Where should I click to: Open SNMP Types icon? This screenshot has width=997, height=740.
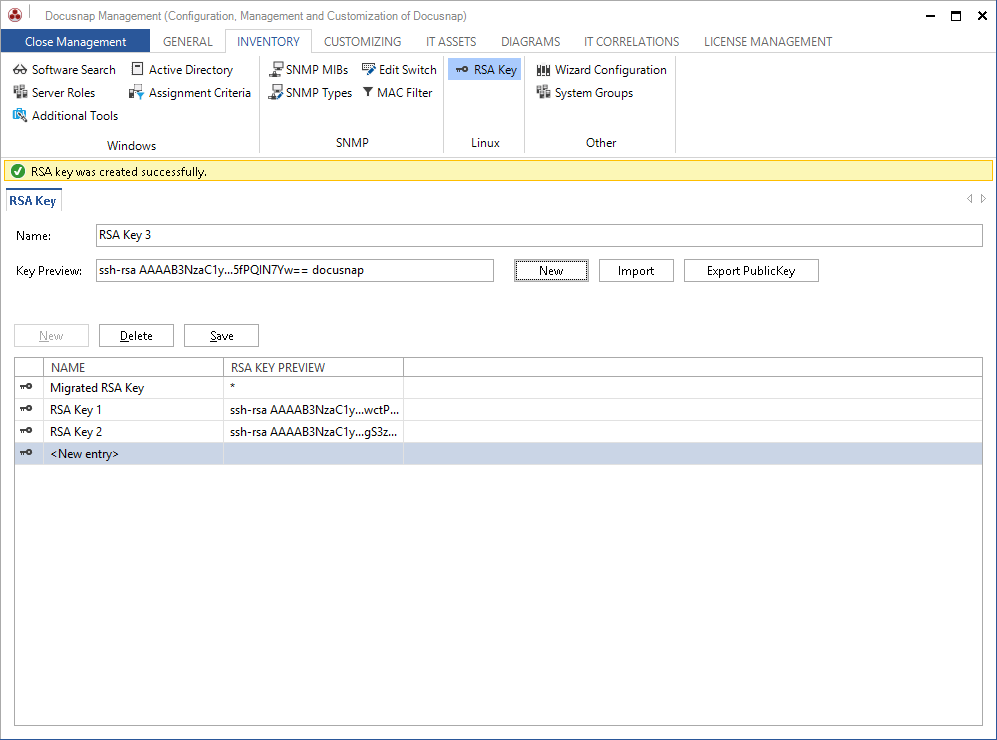[275, 93]
